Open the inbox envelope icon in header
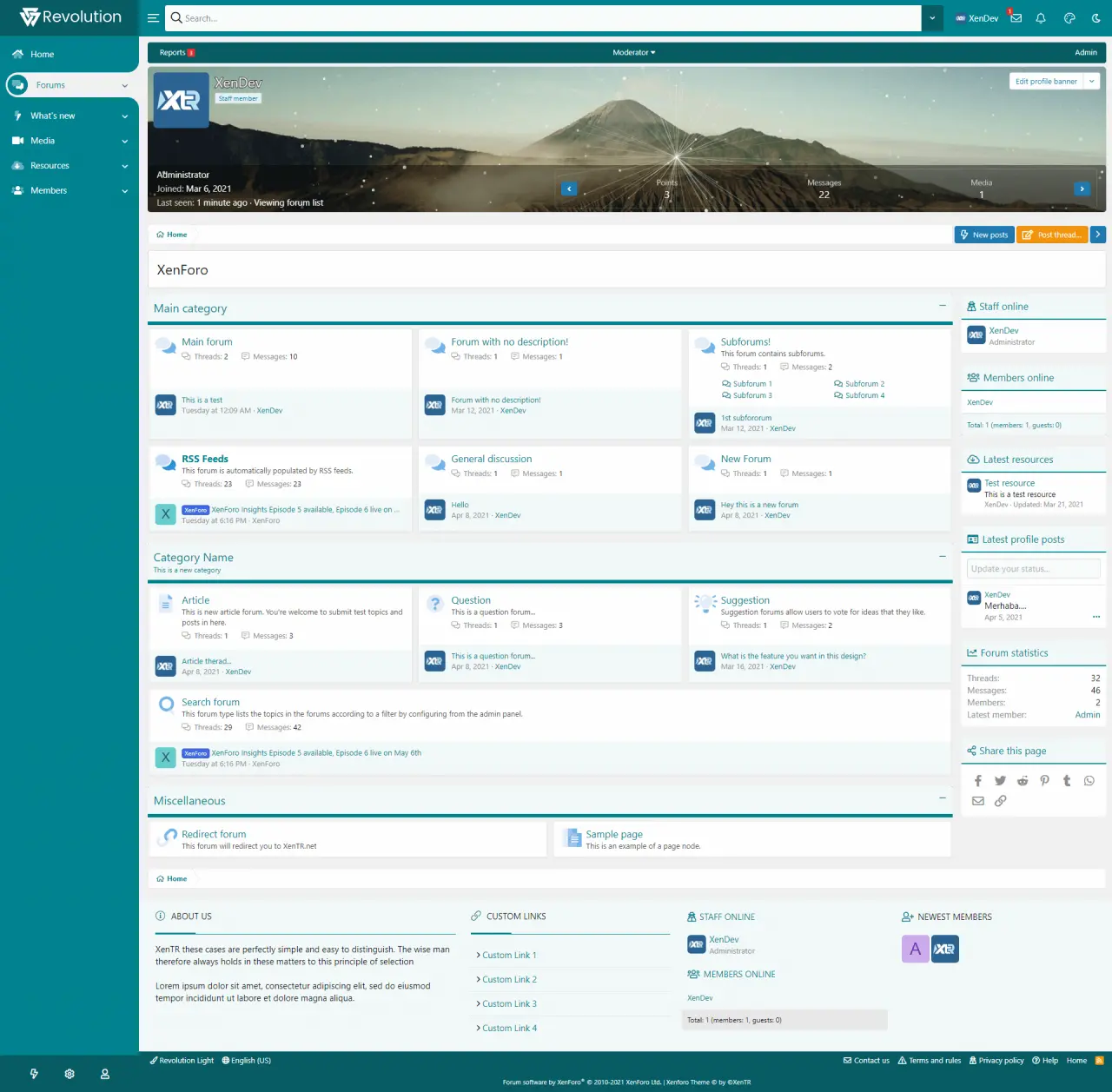Image resolution: width=1112 pixels, height=1092 pixels. pos(1016,18)
